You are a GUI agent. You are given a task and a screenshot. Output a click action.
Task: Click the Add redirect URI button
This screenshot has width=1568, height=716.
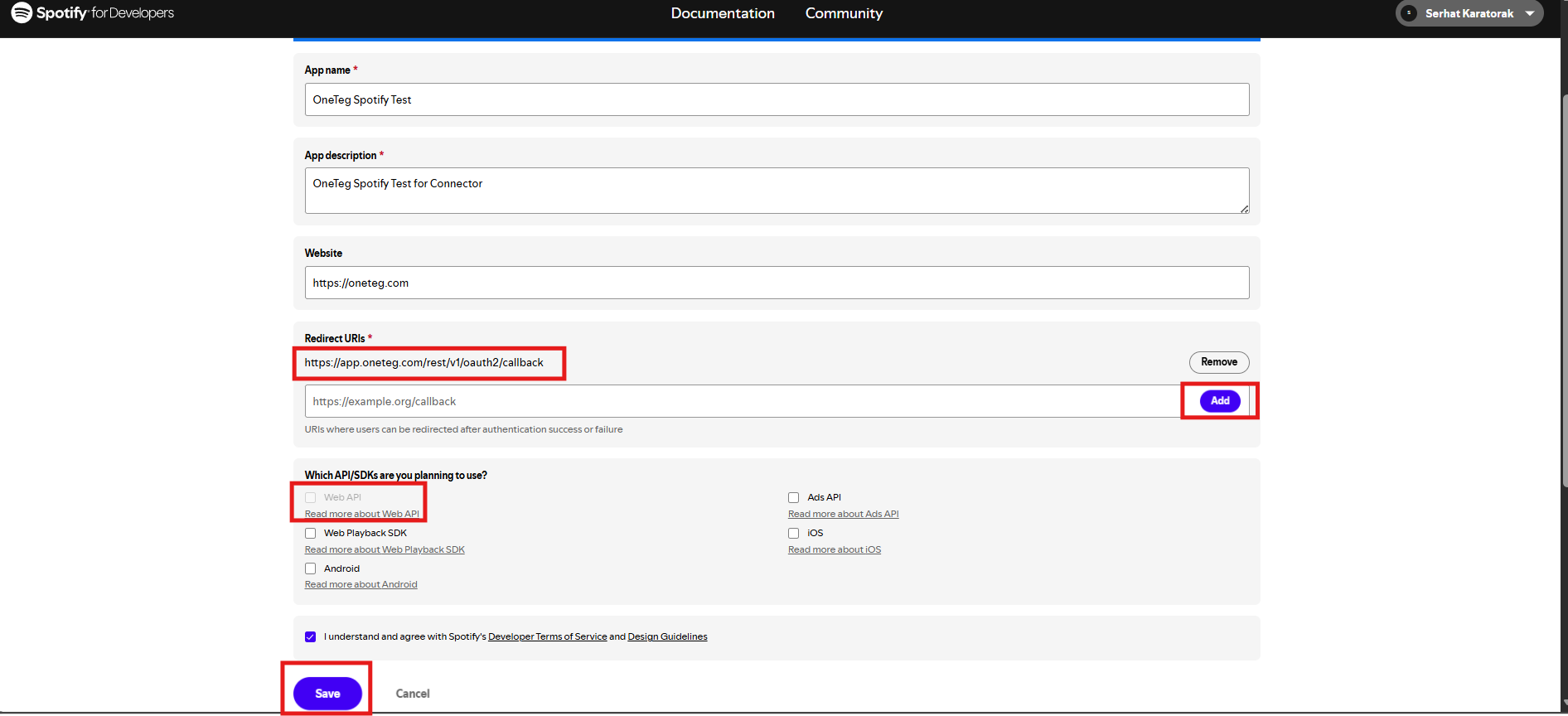1220,401
